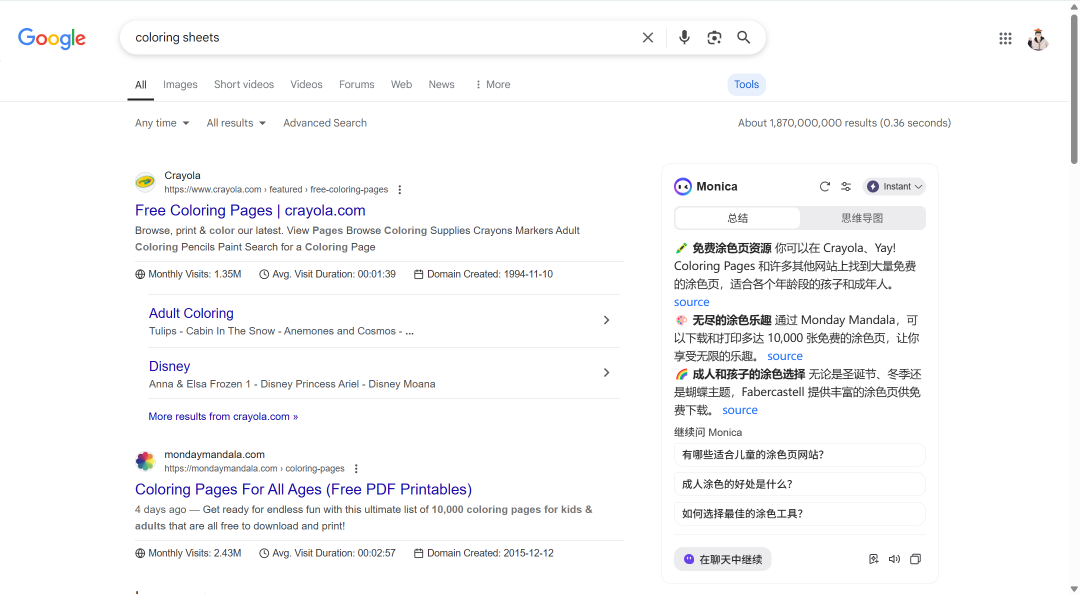Click the source link after 免费涂色页资源 paragraph
This screenshot has width=1080, height=594.
point(692,302)
